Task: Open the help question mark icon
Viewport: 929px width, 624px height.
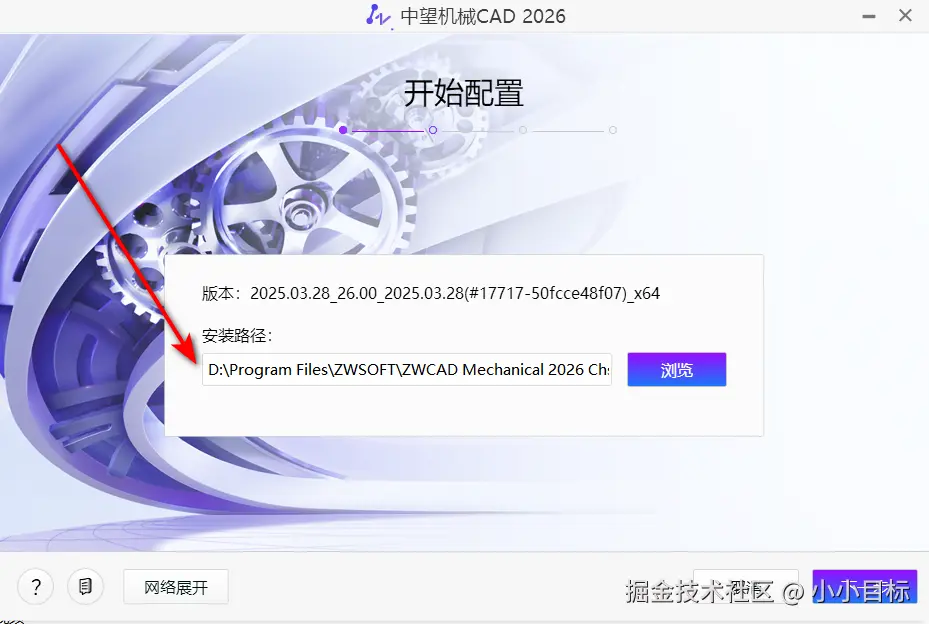Action: tap(36, 587)
